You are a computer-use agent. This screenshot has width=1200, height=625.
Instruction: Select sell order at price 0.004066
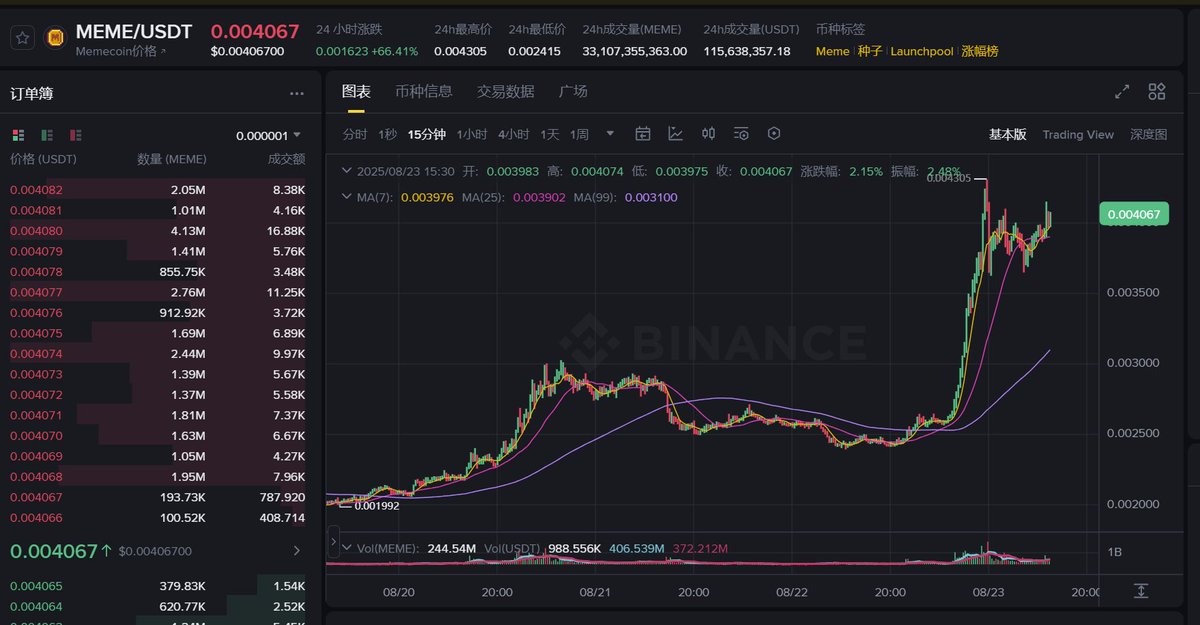(158, 518)
